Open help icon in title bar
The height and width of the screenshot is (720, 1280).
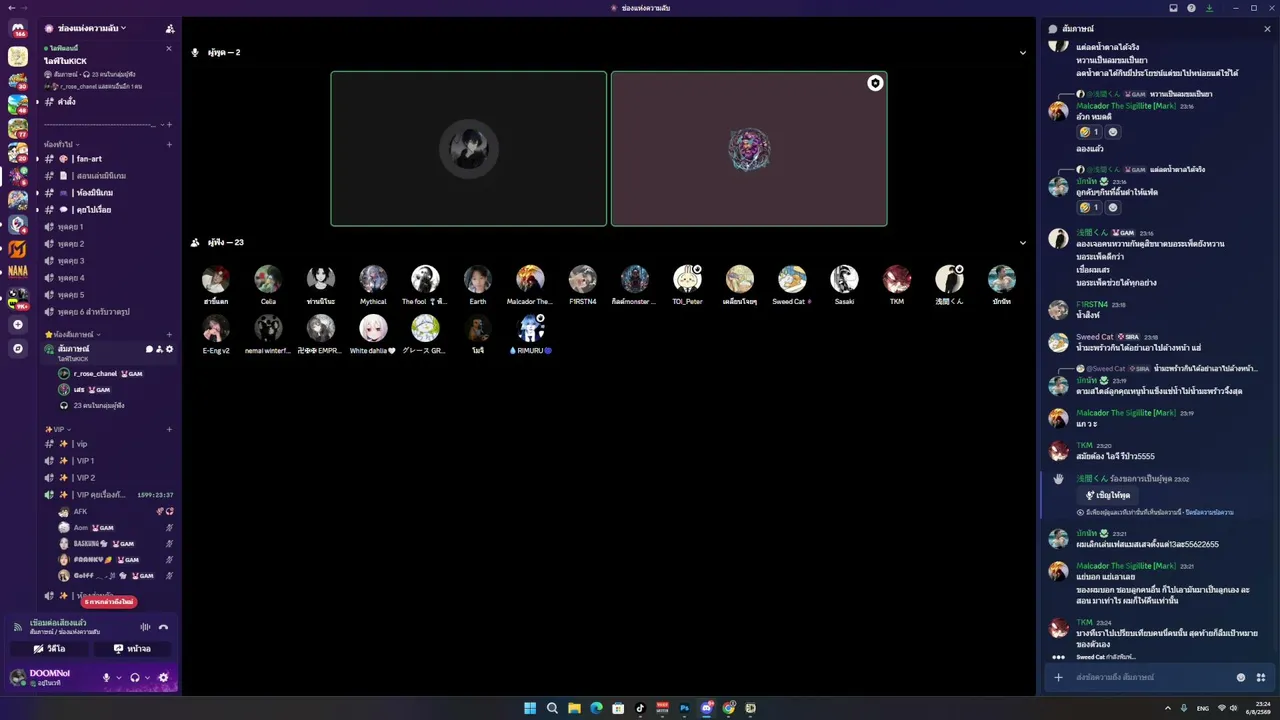click(x=1191, y=8)
